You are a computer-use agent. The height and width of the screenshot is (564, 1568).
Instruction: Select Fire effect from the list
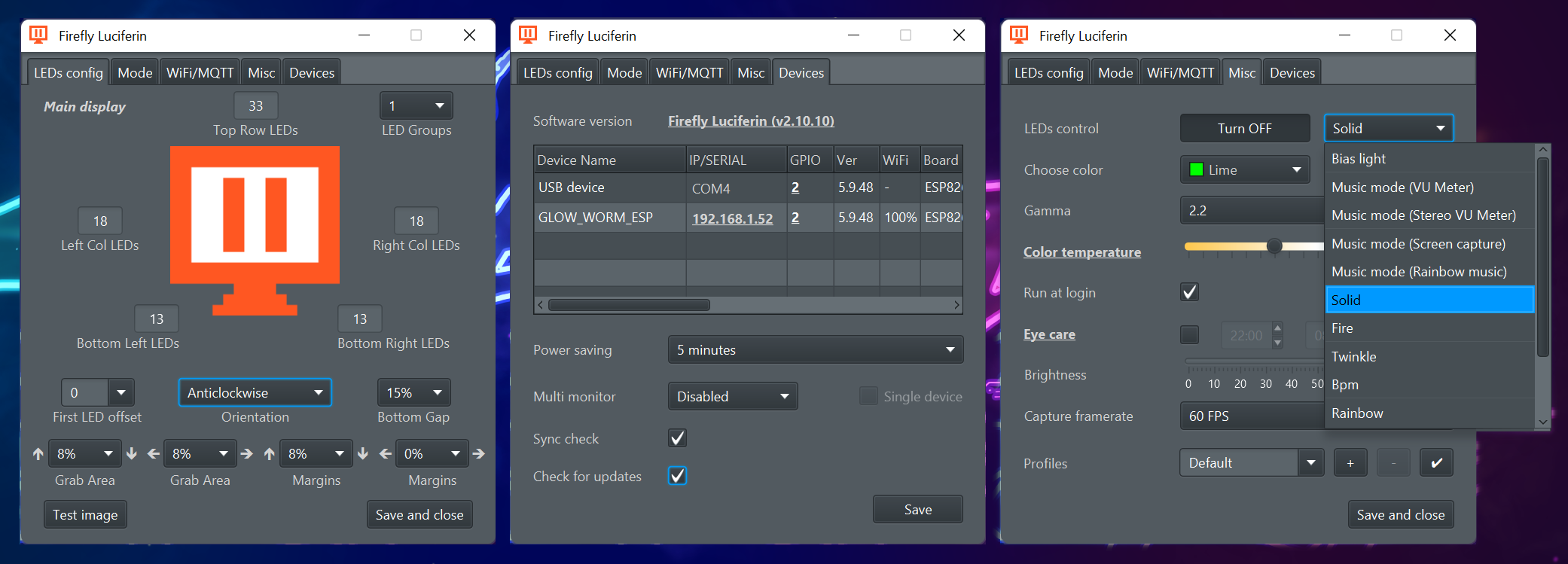click(1429, 328)
